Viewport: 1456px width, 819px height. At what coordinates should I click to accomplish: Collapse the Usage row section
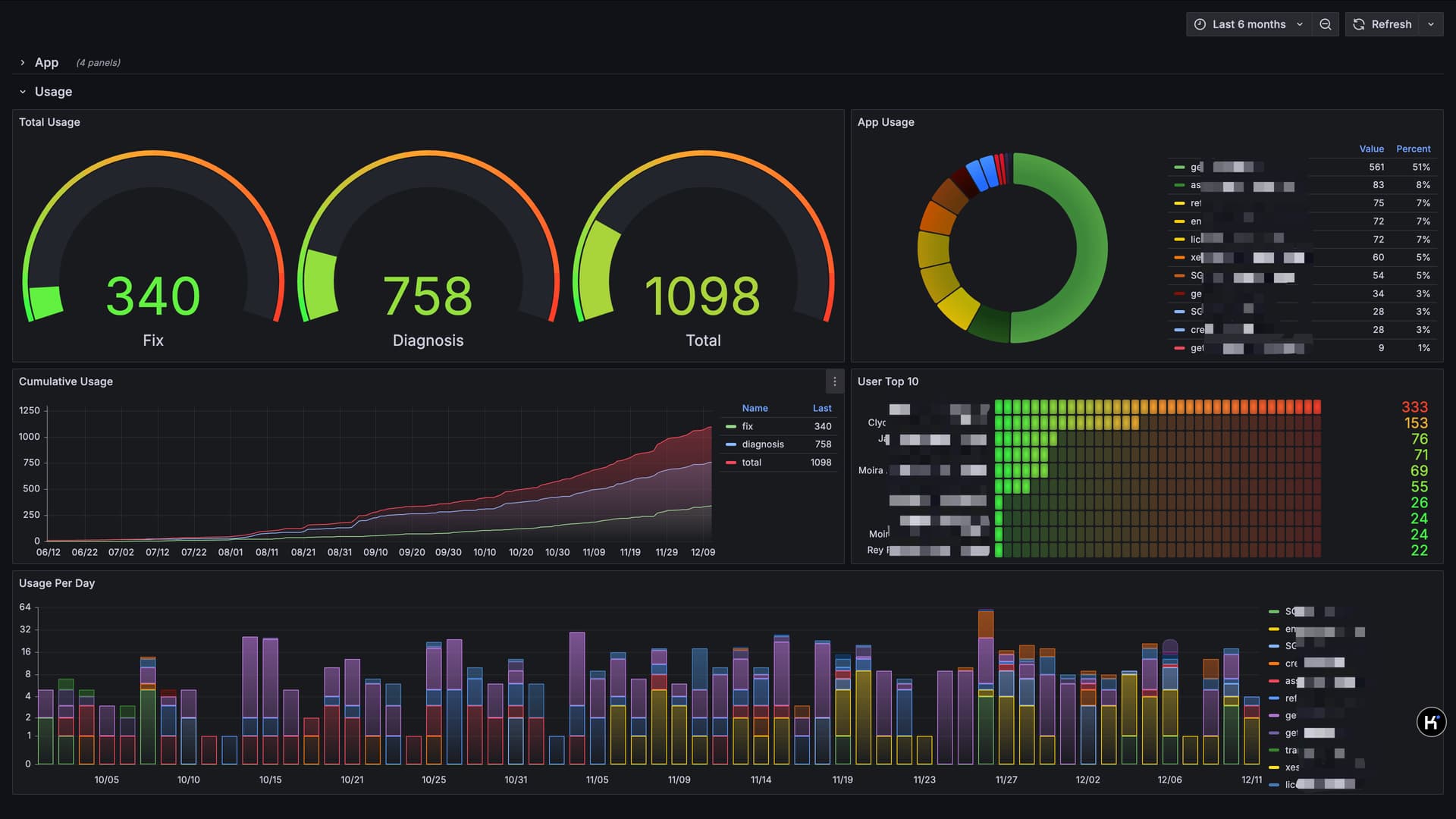pyautogui.click(x=53, y=92)
